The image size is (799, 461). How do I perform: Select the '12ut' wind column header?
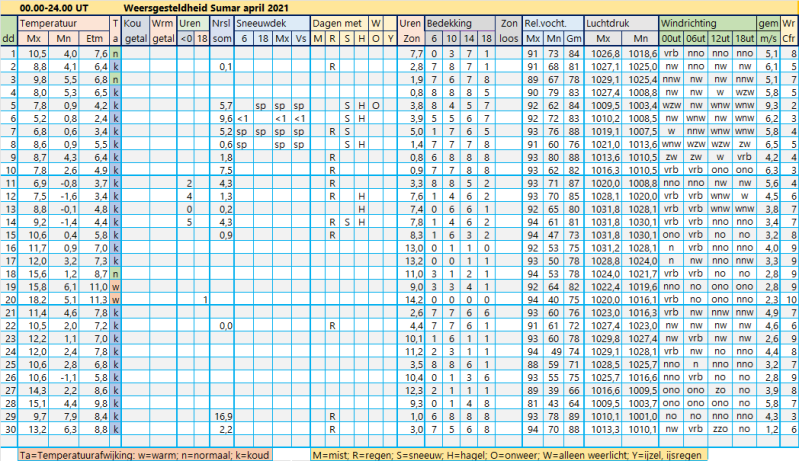point(720,38)
